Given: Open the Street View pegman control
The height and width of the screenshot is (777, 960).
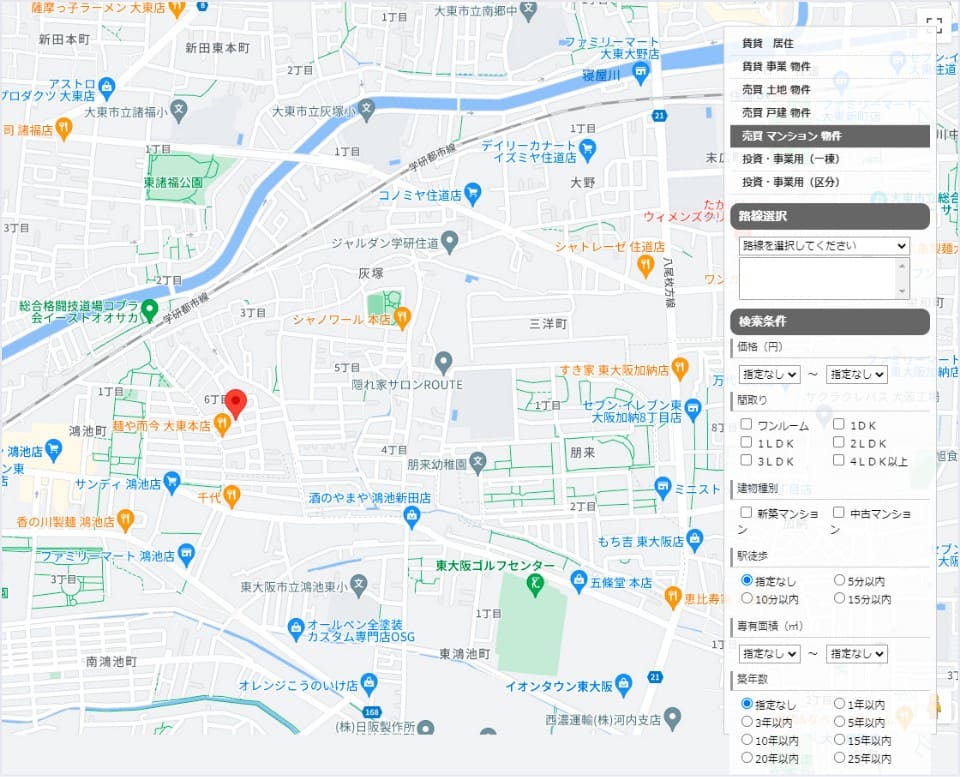Looking at the screenshot, I should click(934, 705).
